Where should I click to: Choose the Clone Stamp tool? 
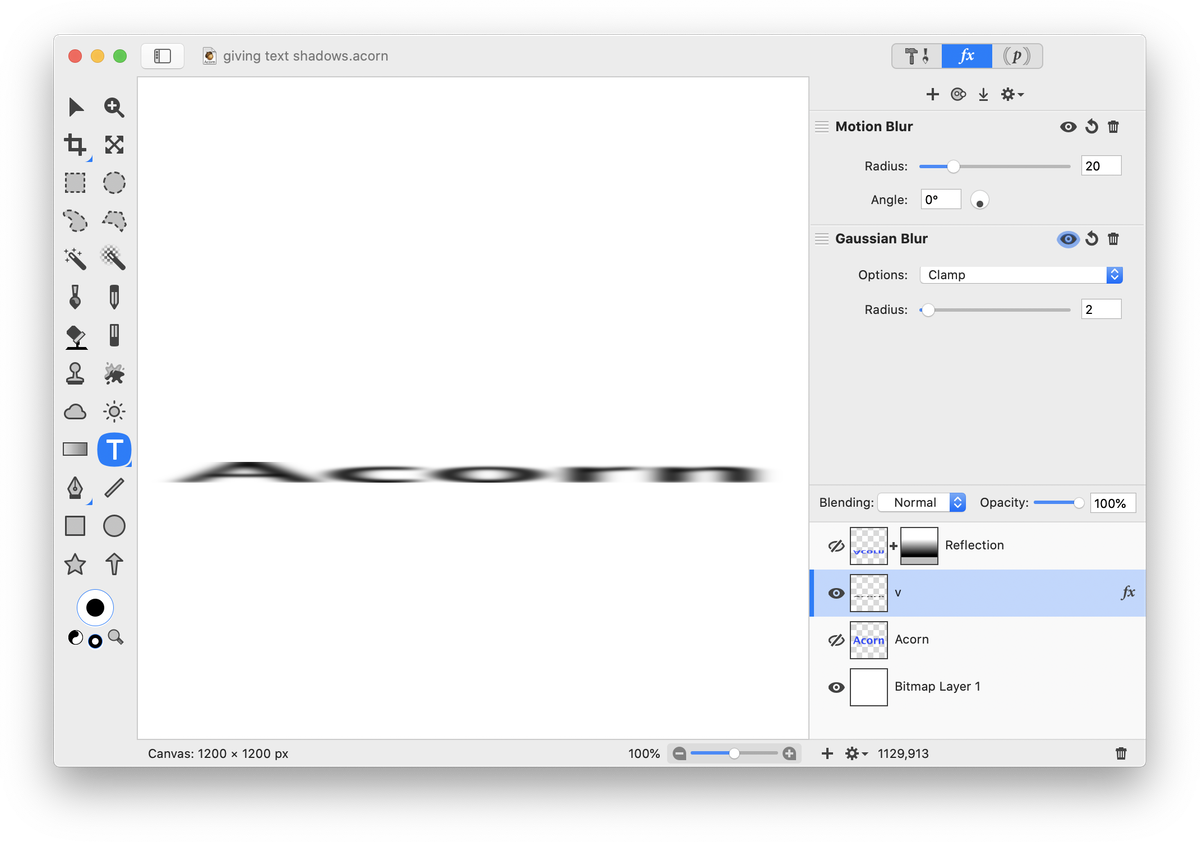[76, 374]
